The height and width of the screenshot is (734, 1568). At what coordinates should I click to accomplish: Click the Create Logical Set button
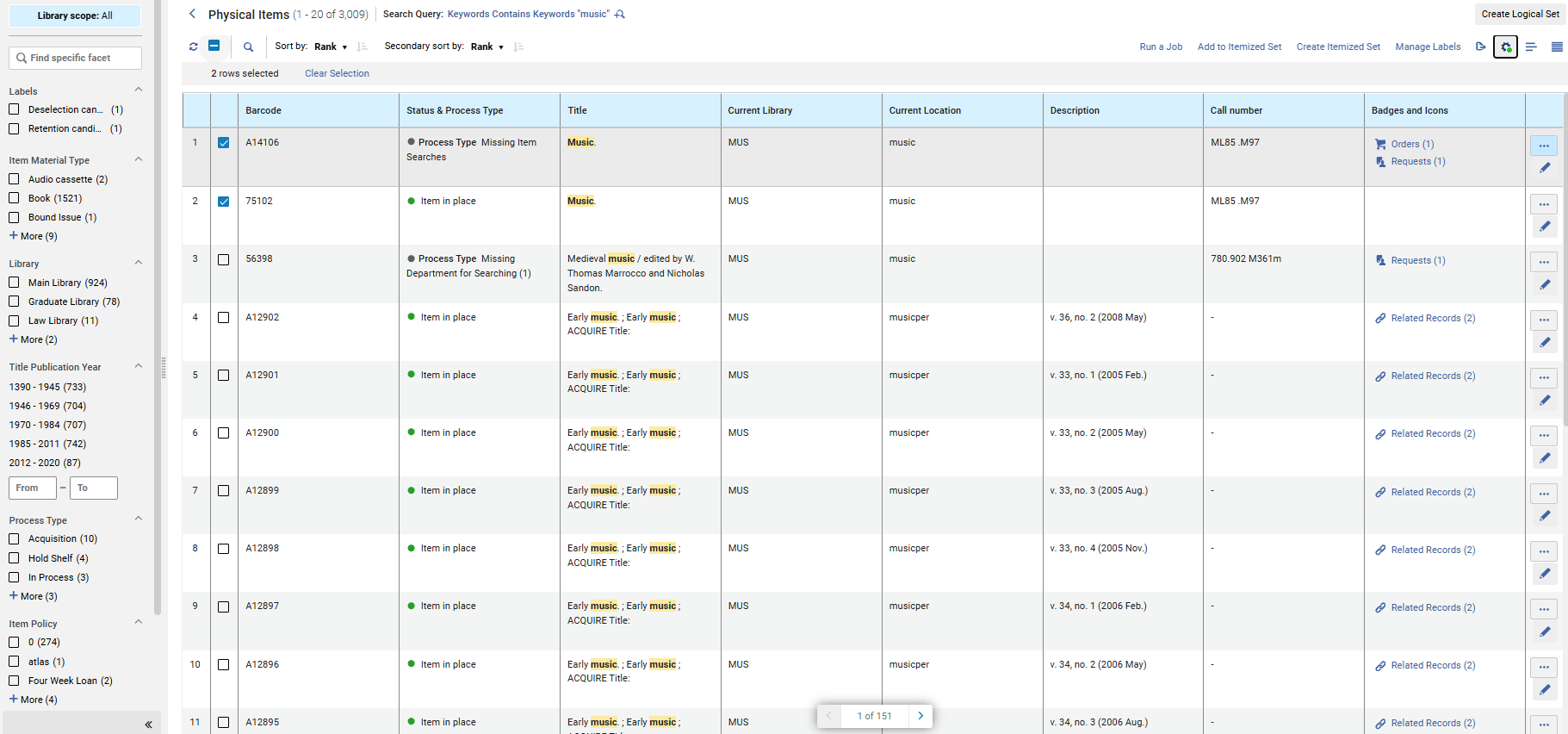pos(1520,14)
